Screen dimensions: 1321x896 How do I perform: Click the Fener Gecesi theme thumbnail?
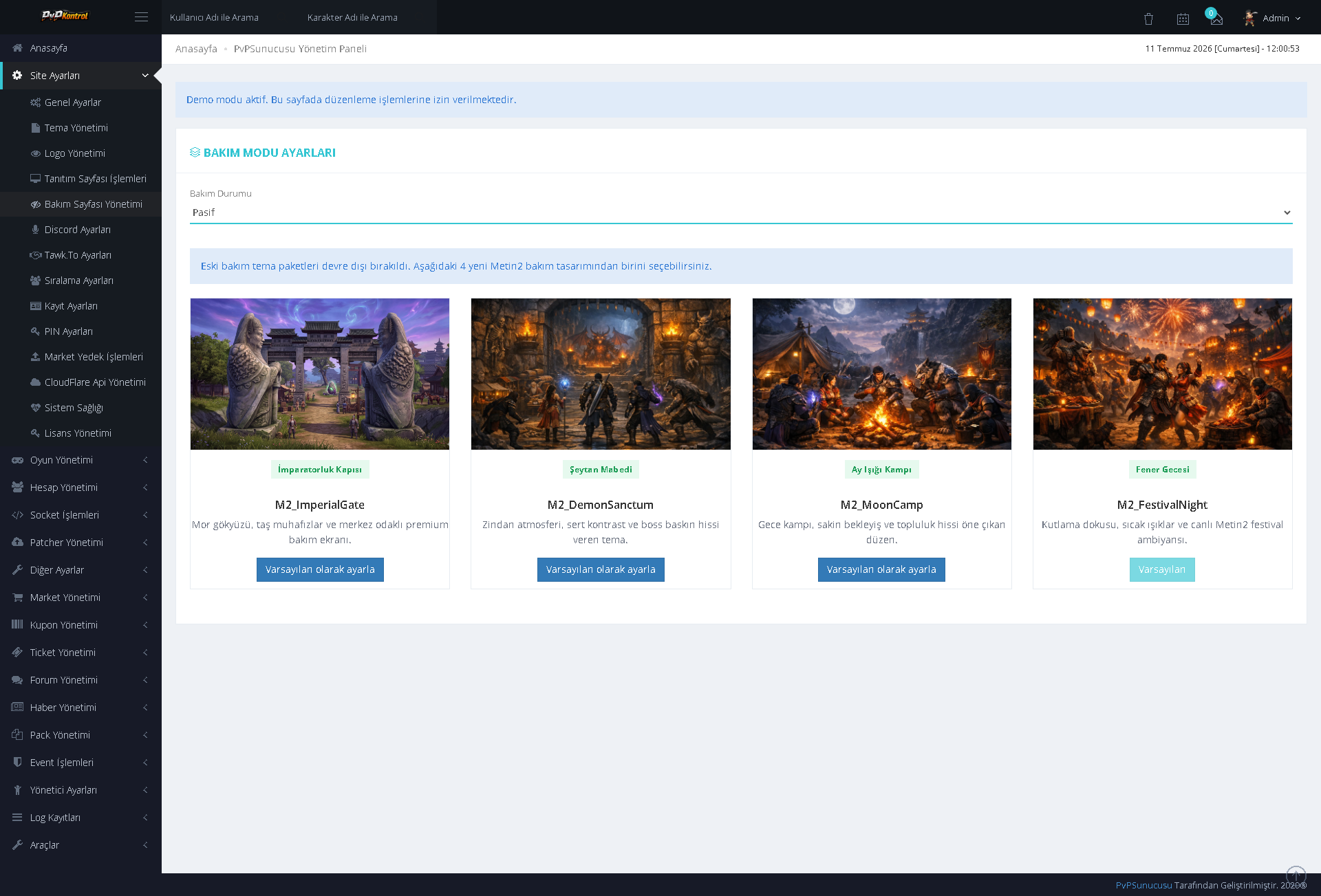[1163, 374]
